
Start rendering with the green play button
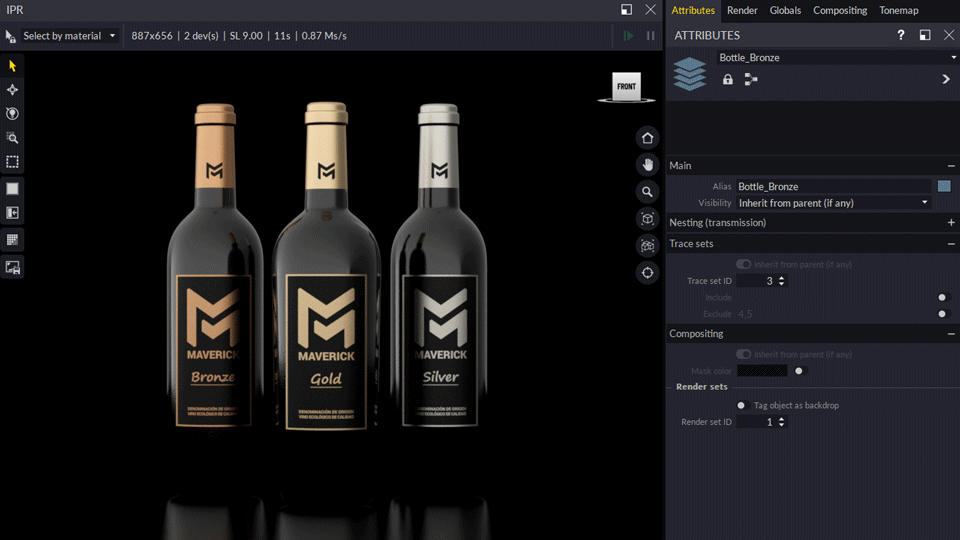[x=628, y=36]
